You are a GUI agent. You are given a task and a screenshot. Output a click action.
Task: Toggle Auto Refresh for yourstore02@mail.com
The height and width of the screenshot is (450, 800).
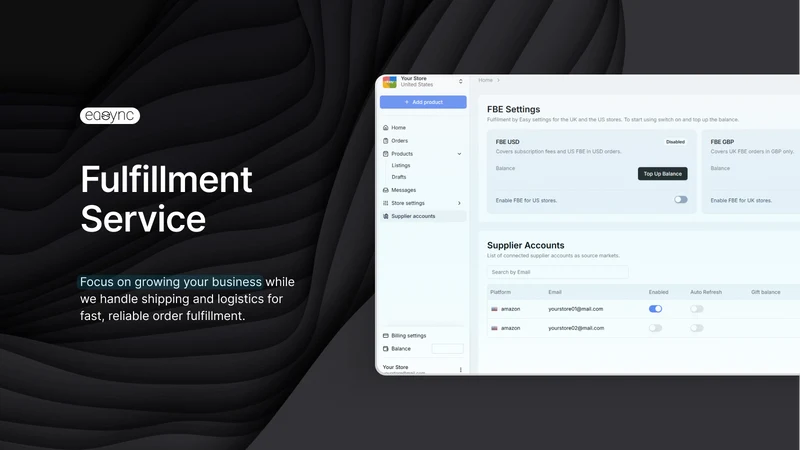click(697, 328)
